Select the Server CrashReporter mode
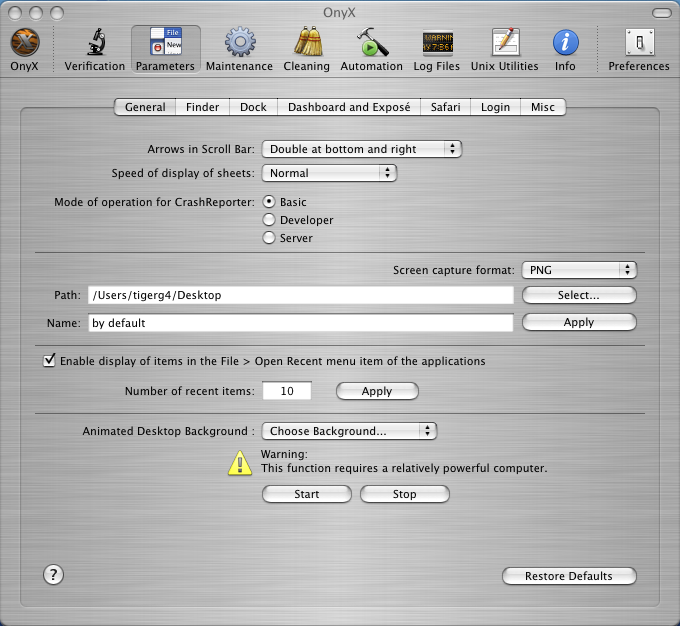The image size is (680, 626). pyautogui.click(x=269, y=238)
